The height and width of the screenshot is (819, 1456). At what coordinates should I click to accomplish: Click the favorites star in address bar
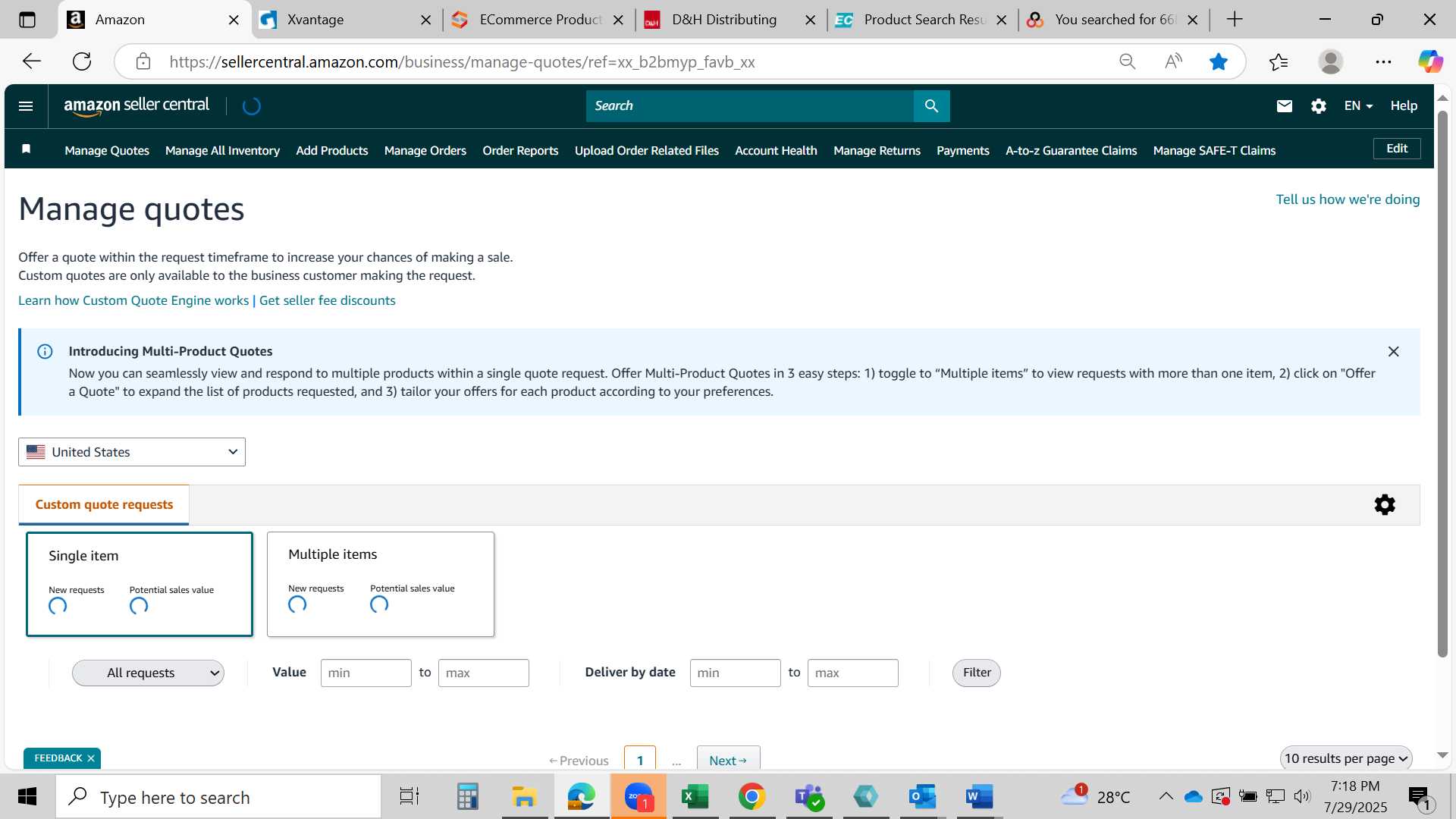click(1219, 61)
